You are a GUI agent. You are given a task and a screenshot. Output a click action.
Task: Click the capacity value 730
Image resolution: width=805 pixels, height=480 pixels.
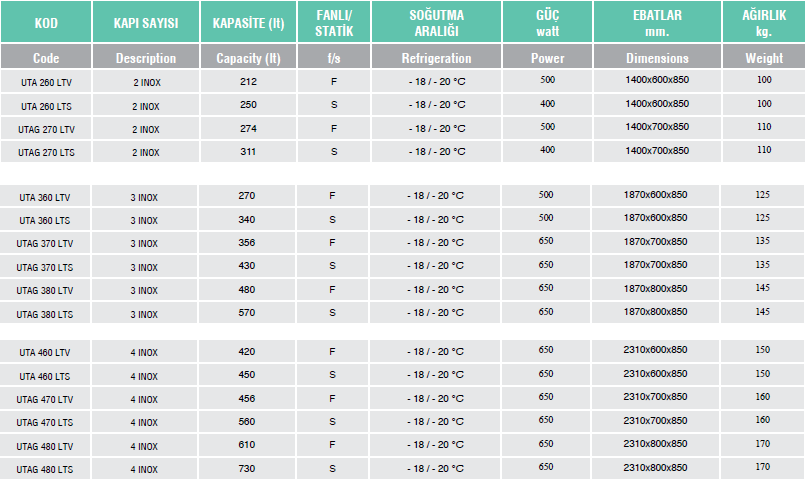[248, 467]
